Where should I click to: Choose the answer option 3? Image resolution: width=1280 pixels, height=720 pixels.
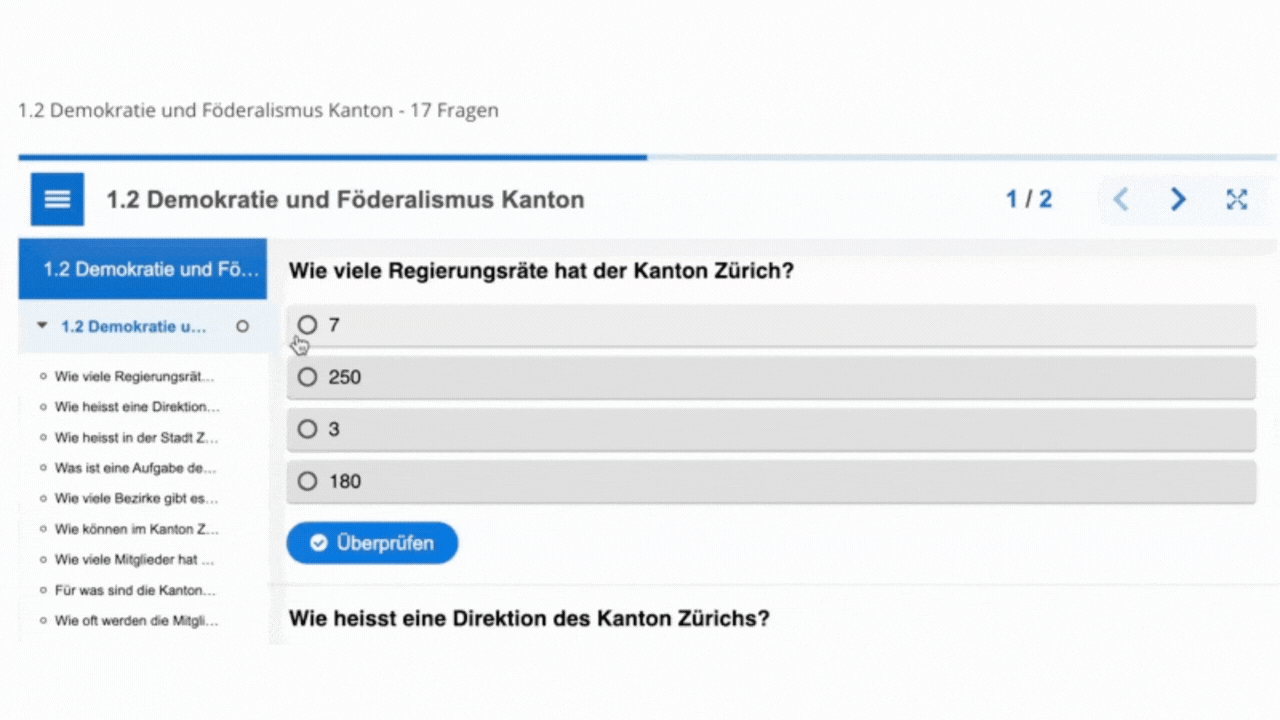pyautogui.click(x=308, y=429)
